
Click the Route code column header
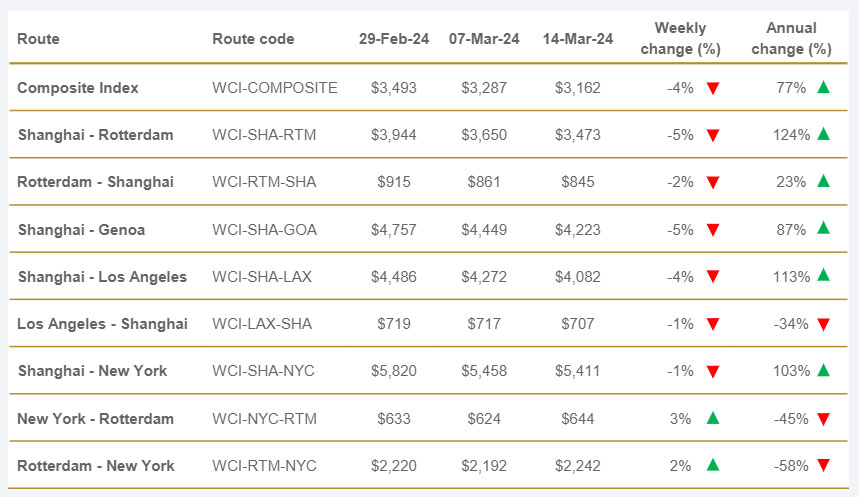(x=253, y=39)
